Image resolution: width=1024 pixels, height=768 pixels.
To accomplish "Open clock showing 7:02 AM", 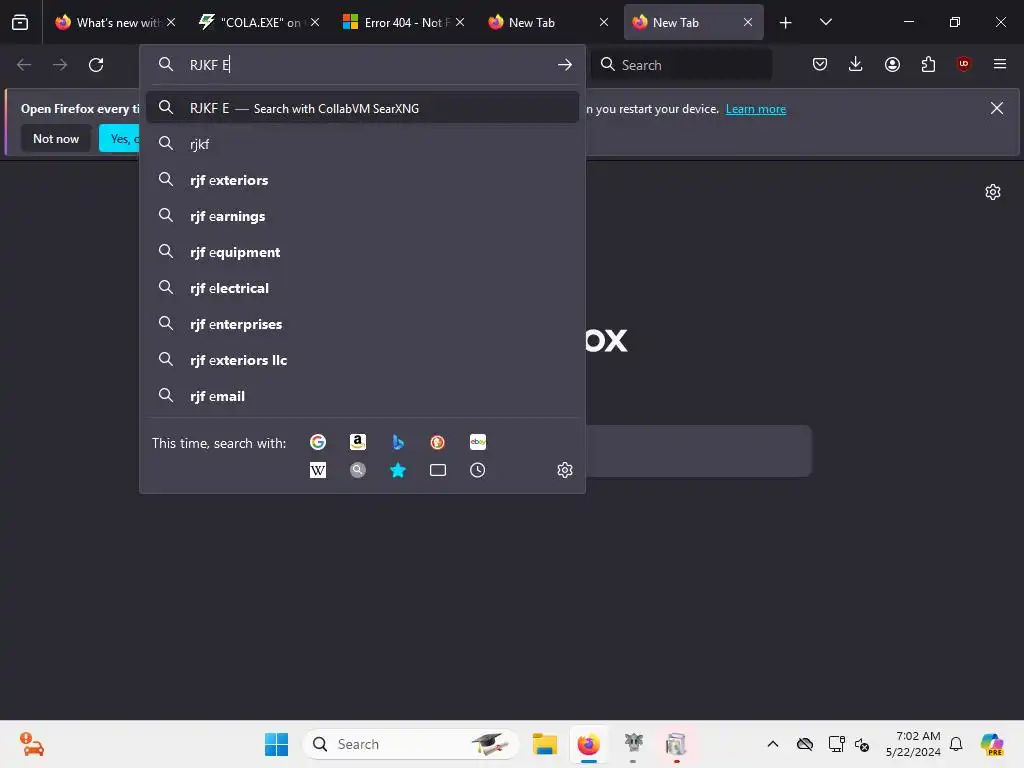I will pos(913,744).
